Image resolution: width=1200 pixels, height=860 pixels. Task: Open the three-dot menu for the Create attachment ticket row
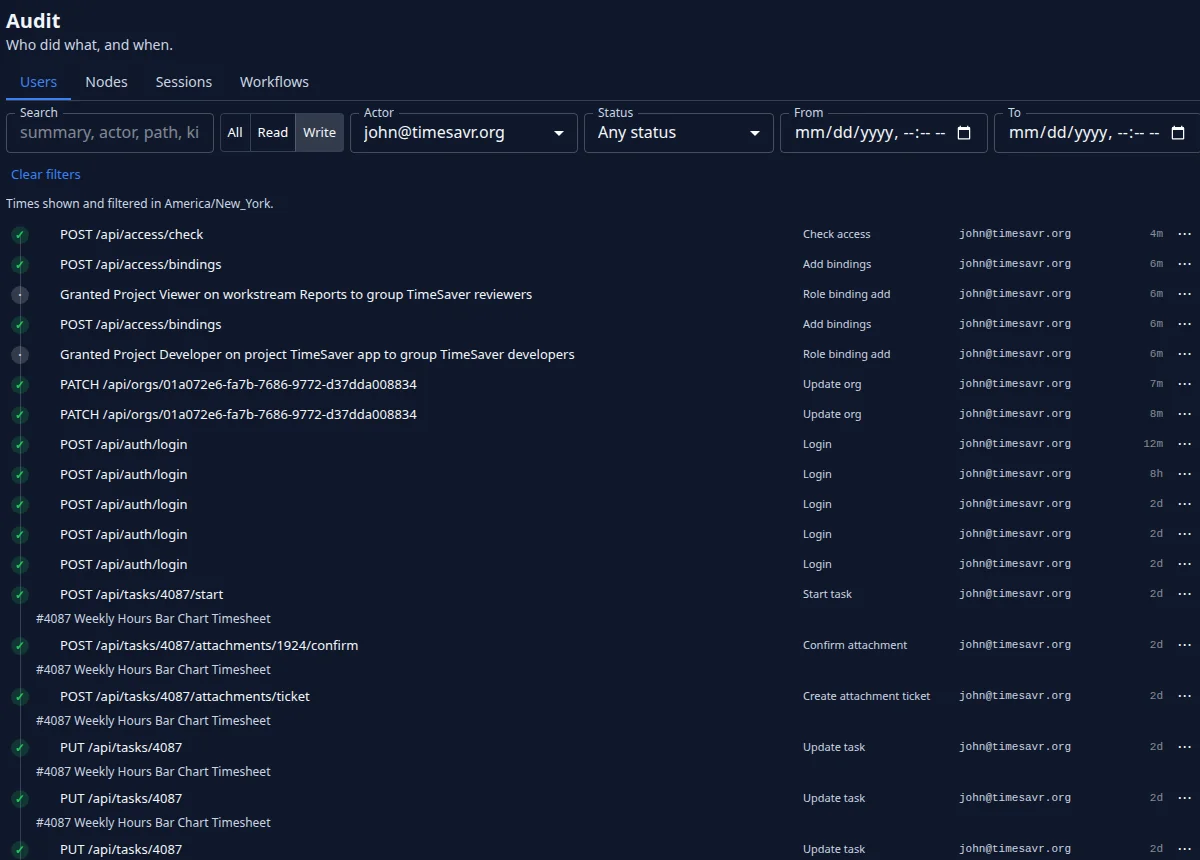pos(1185,696)
